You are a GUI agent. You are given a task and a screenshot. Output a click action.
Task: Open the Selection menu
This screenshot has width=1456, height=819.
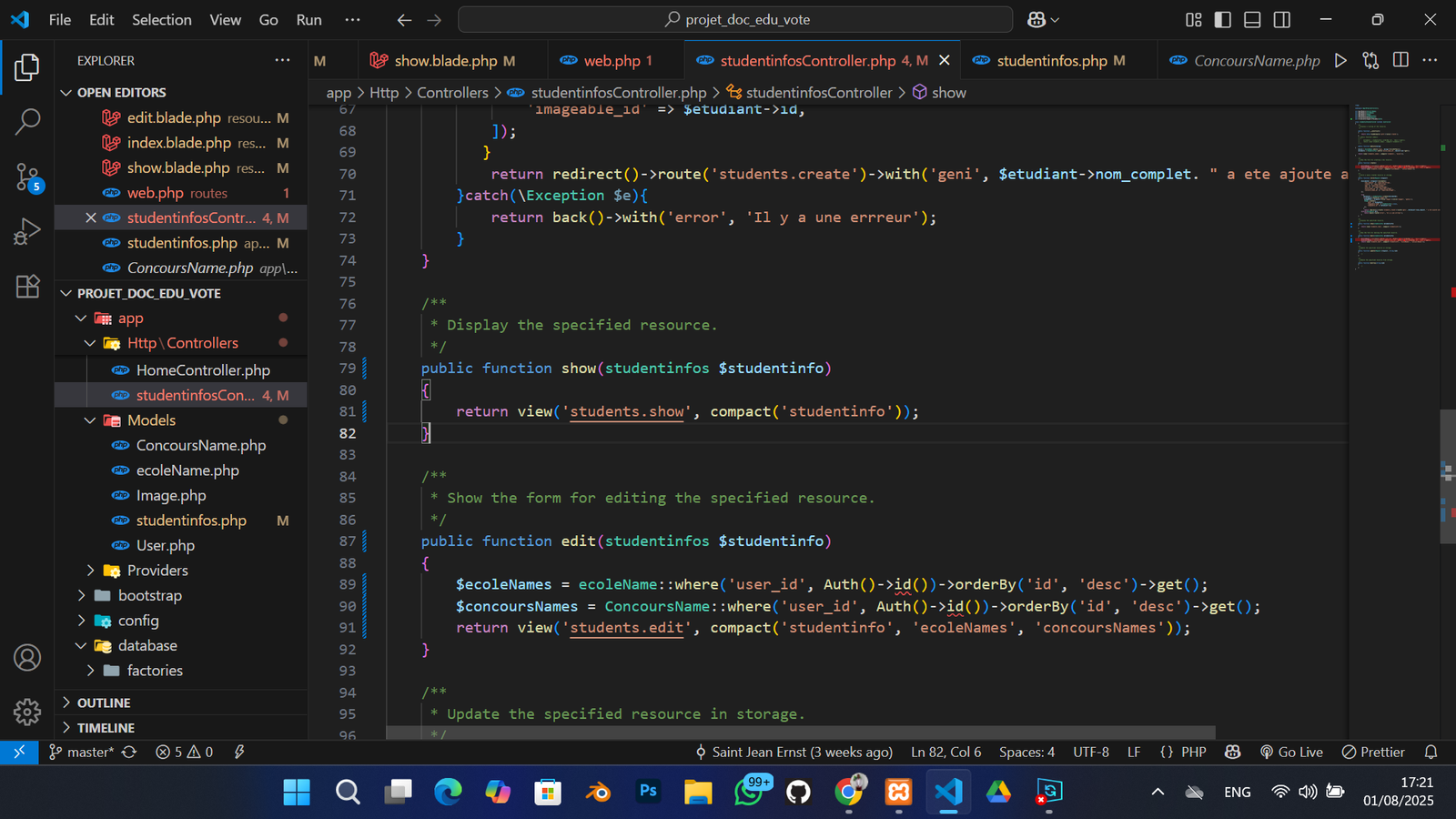(161, 19)
